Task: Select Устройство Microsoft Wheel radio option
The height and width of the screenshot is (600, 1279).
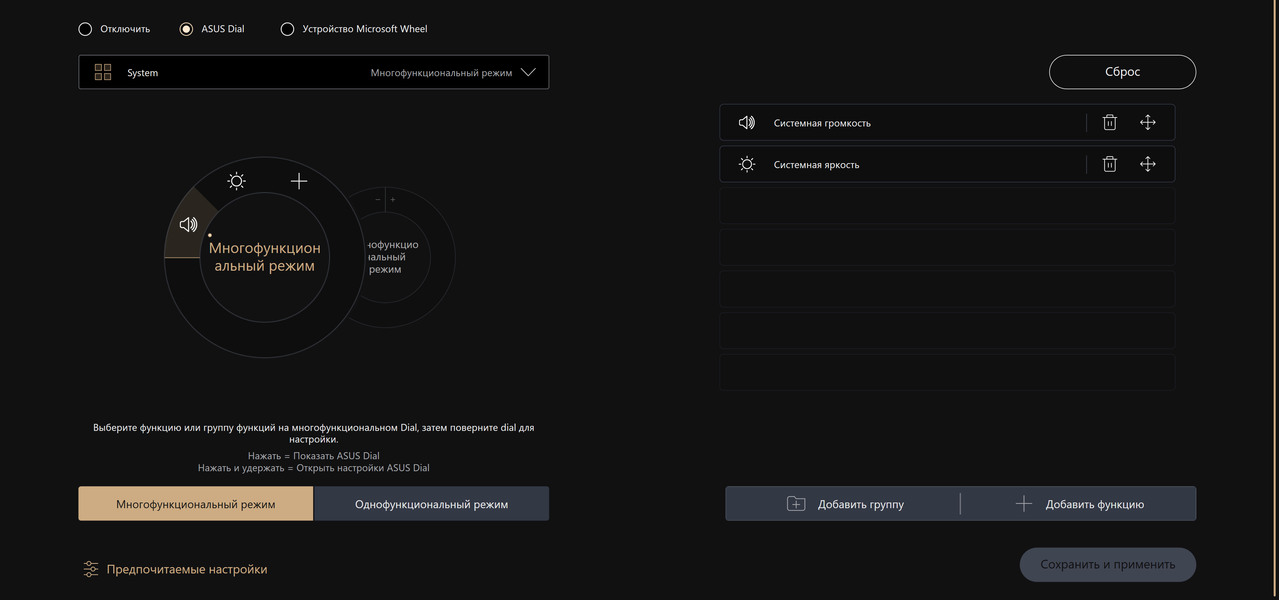Action: [287, 29]
